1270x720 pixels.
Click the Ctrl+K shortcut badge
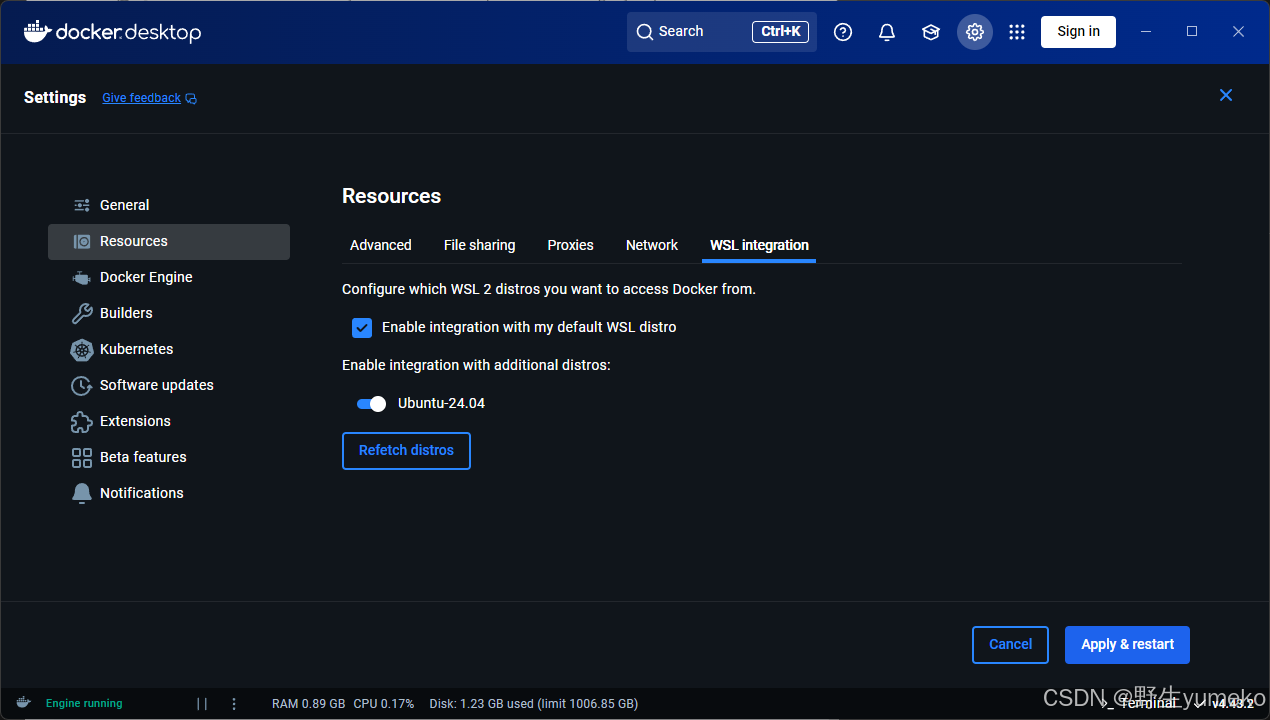coord(780,32)
